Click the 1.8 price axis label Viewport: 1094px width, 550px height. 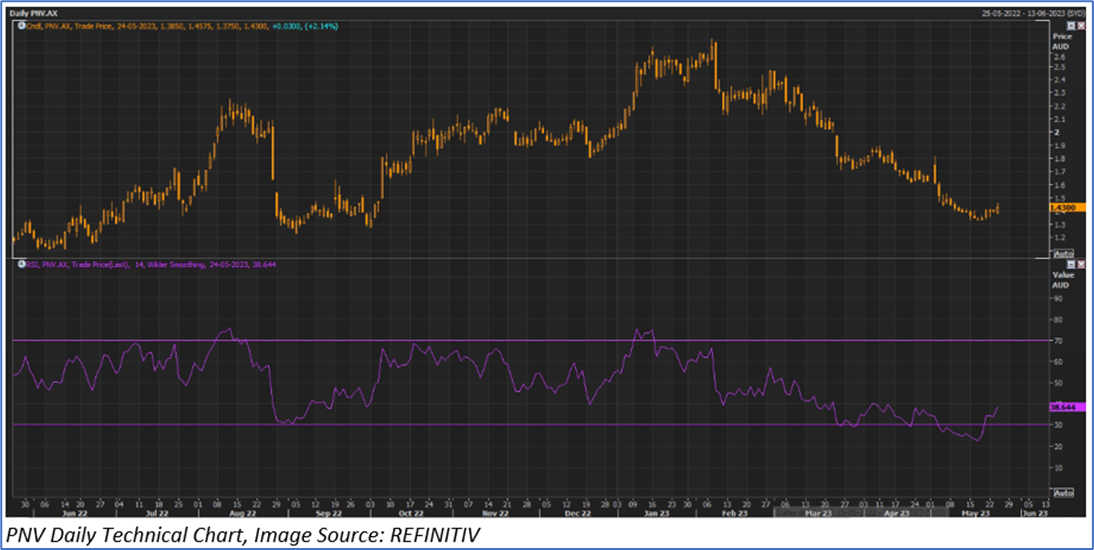click(x=1059, y=159)
